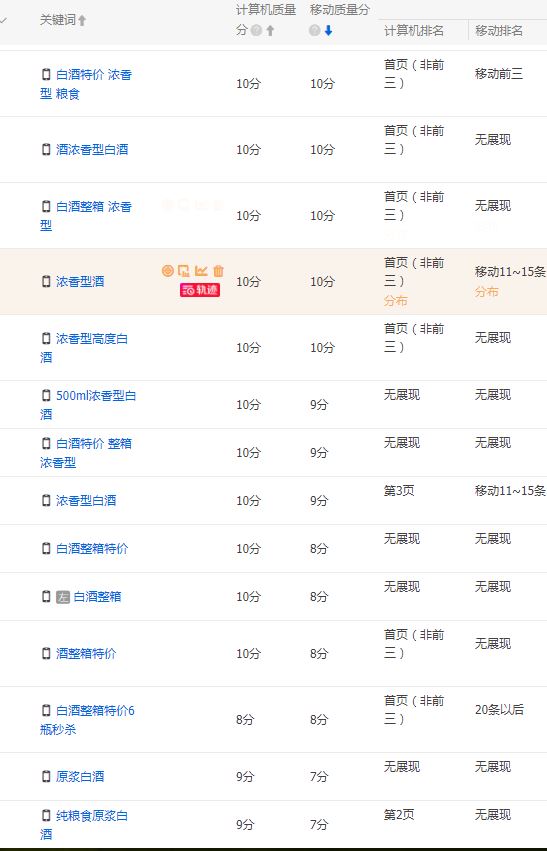547x851 pixels.
Task: Click the gray 左 badge before 白酒整箱
Action: (x=63, y=597)
